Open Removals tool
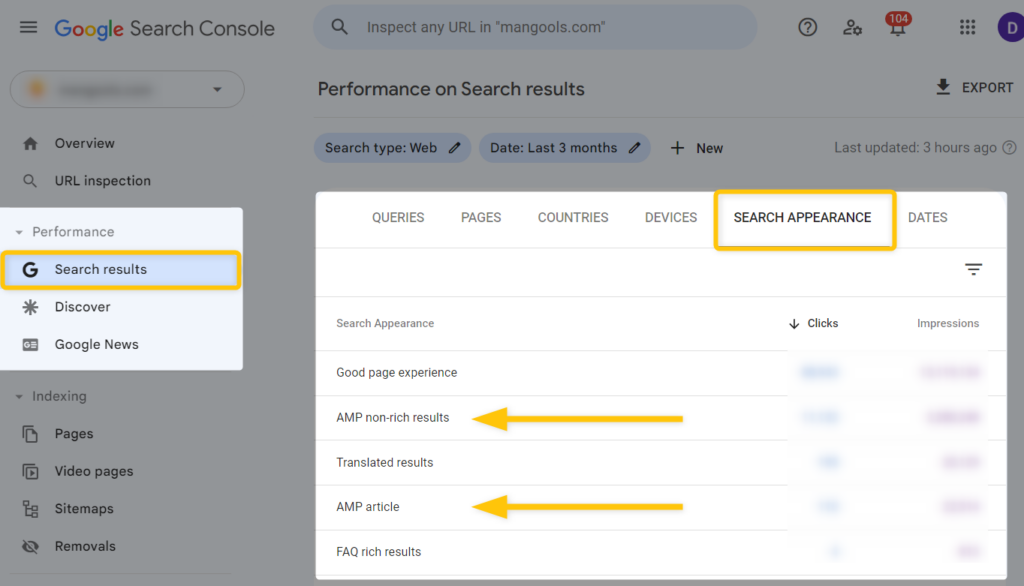 click(85, 546)
